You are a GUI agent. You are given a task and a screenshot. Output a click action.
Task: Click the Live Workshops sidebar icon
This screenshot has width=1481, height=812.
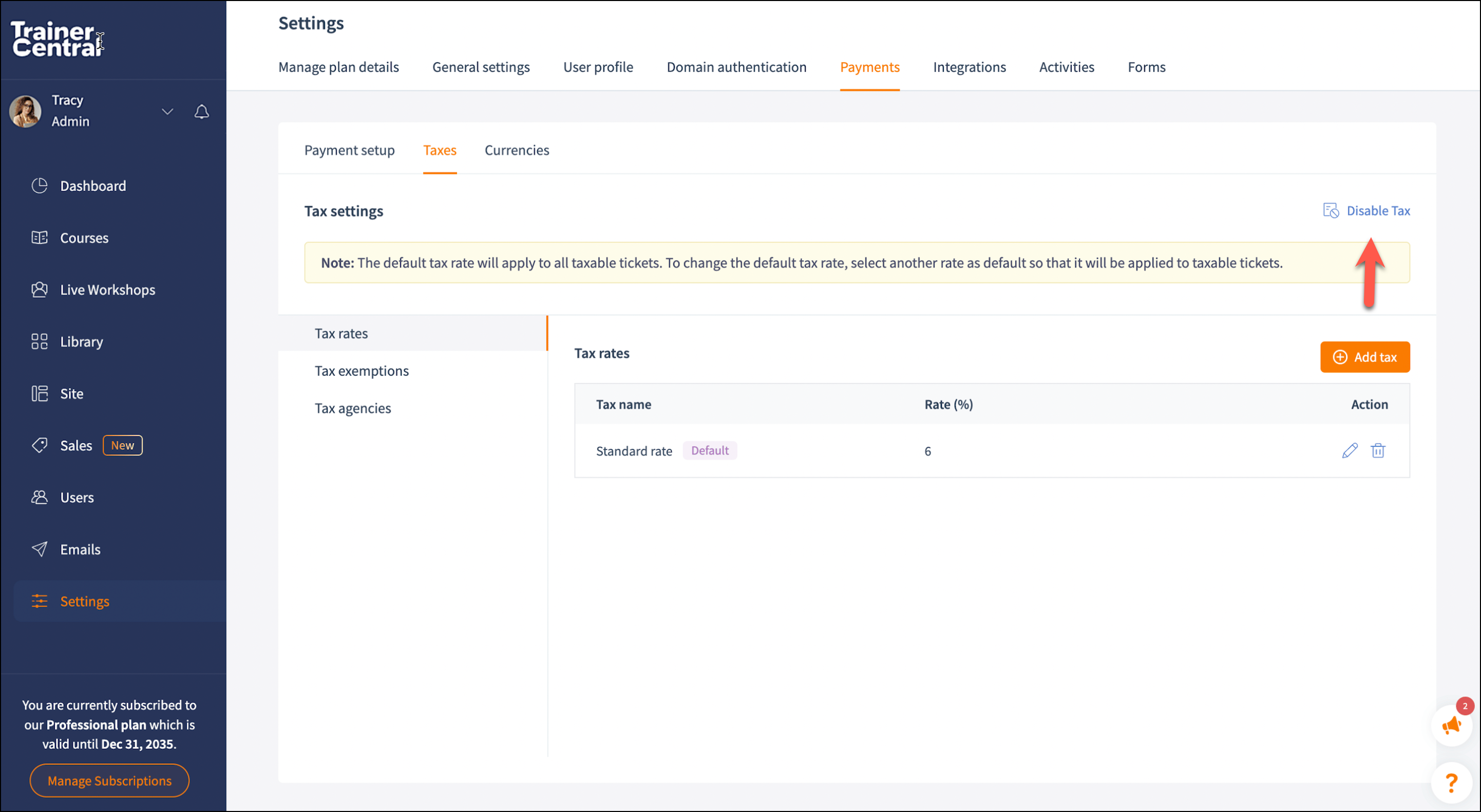click(x=39, y=289)
